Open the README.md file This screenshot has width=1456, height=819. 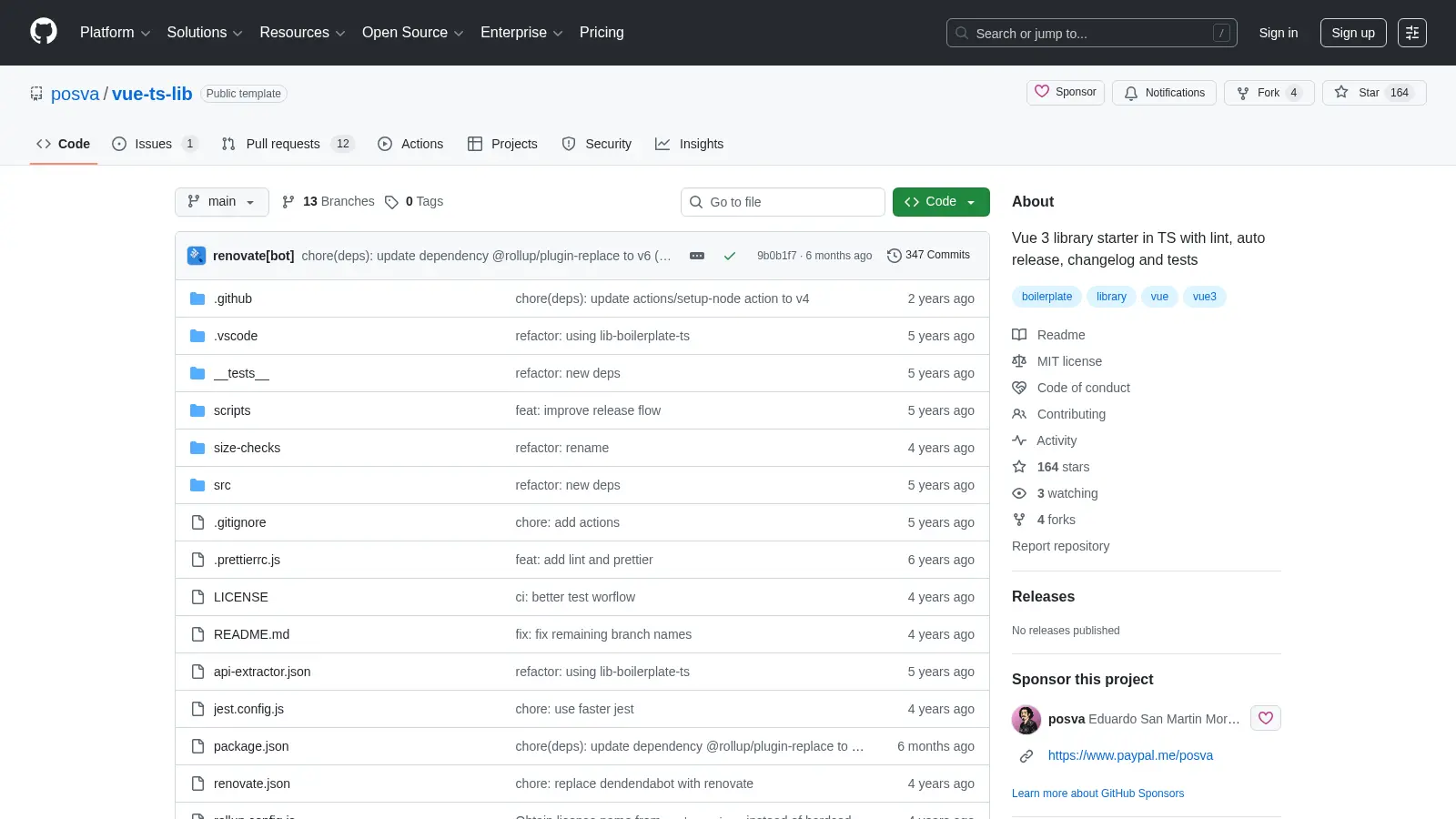coord(251,634)
